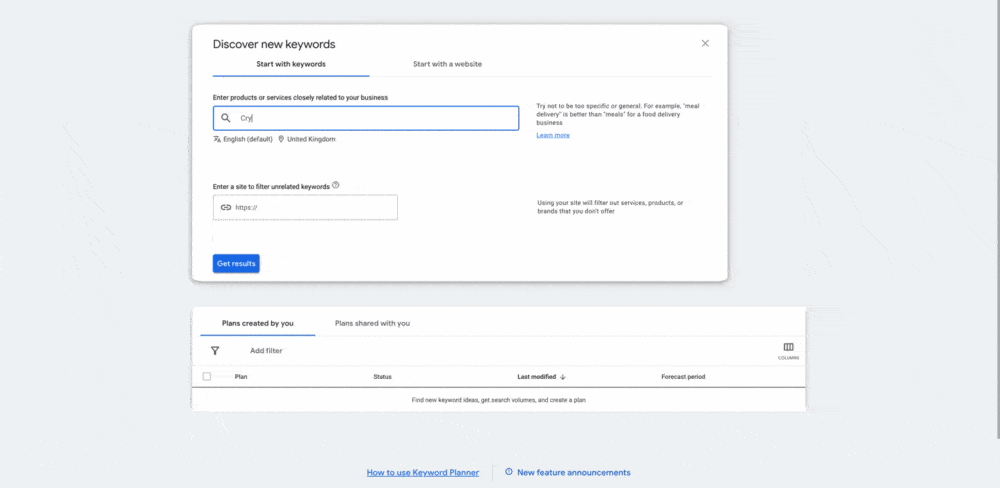This screenshot has height=488, width=1000.
Task: Switch to Start with keywords tab
Action: point(291,64)
